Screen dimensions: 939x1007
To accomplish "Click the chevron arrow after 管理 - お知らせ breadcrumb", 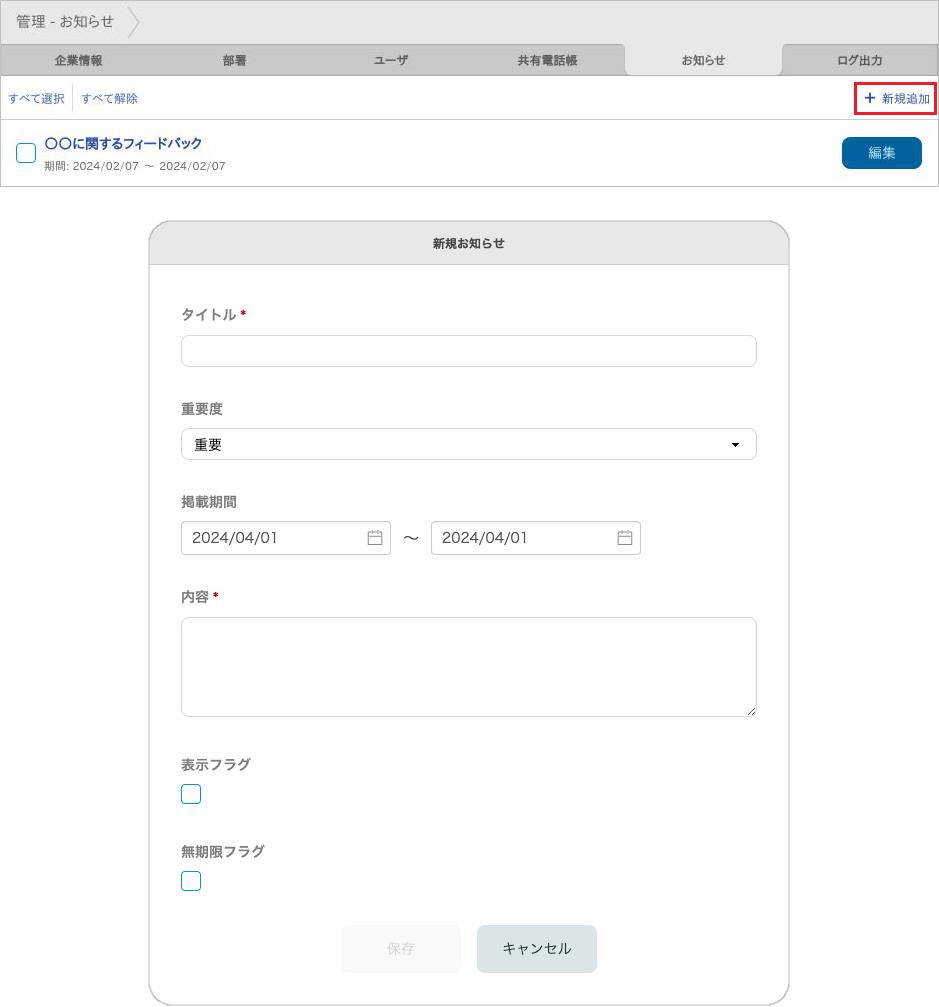I will tap(135, 20).
